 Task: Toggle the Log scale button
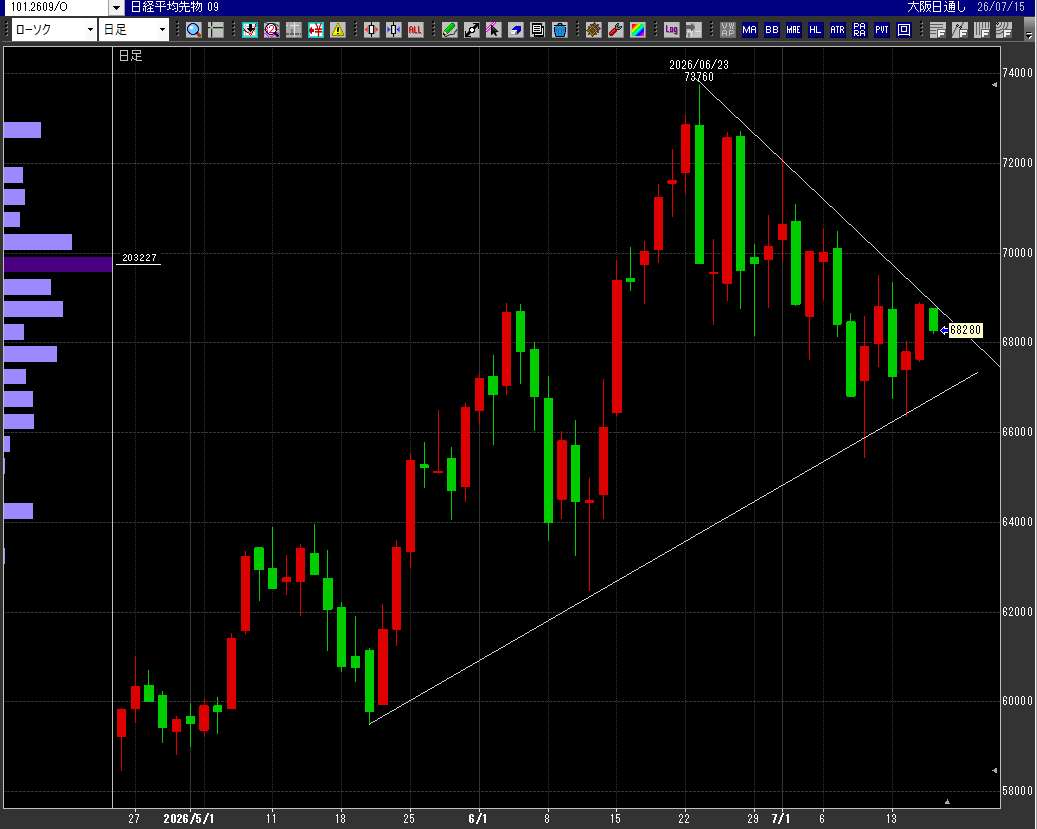click(671, 30)
